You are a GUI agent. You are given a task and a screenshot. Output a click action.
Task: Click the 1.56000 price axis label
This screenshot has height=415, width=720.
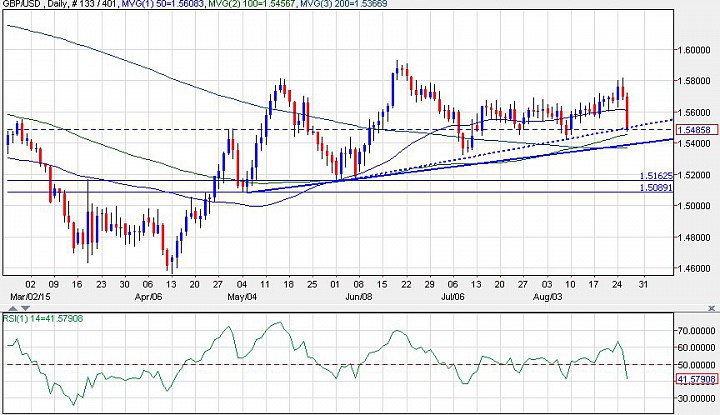[x=696, y=112]
